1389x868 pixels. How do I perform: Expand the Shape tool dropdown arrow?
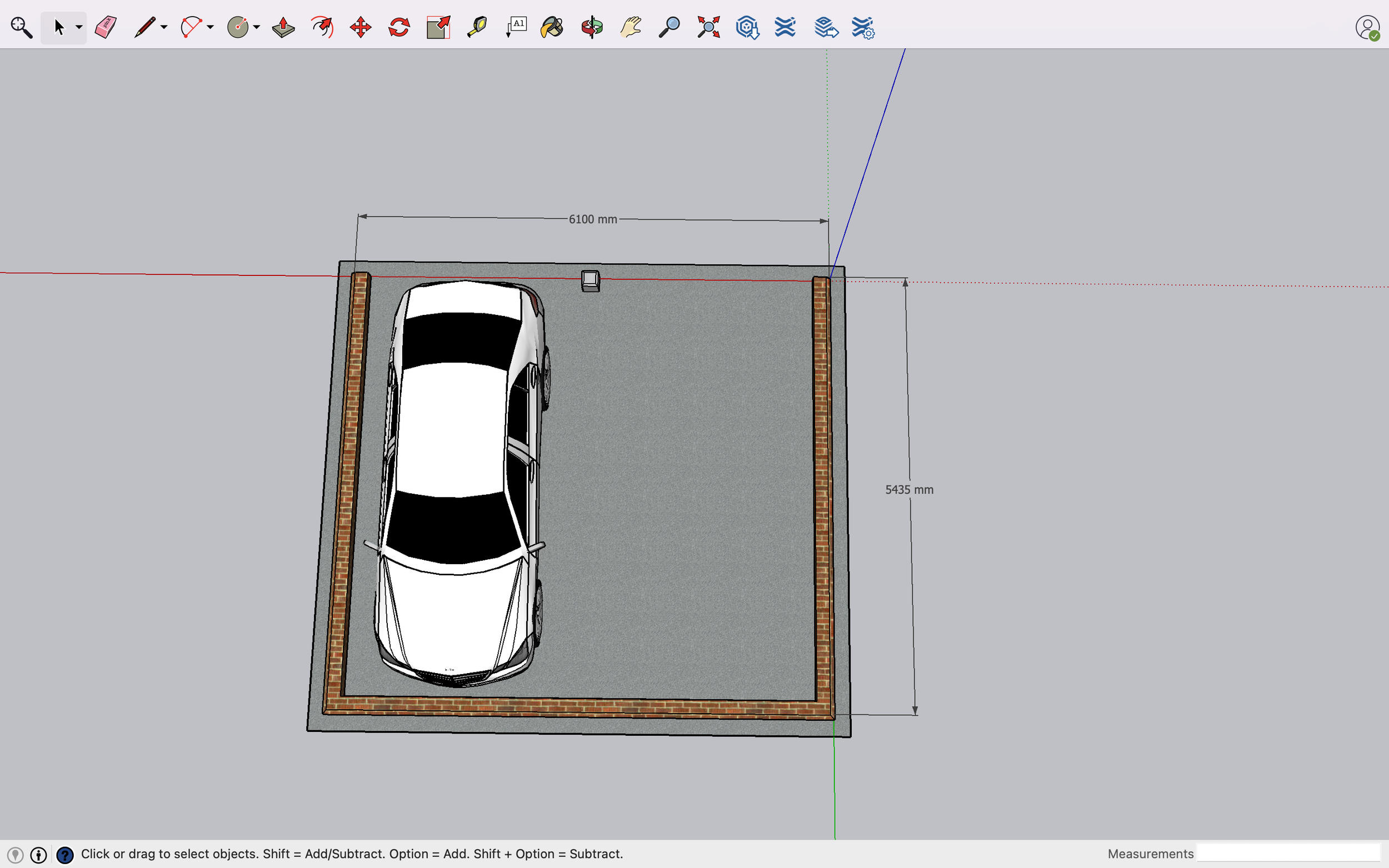pos(257,27)
